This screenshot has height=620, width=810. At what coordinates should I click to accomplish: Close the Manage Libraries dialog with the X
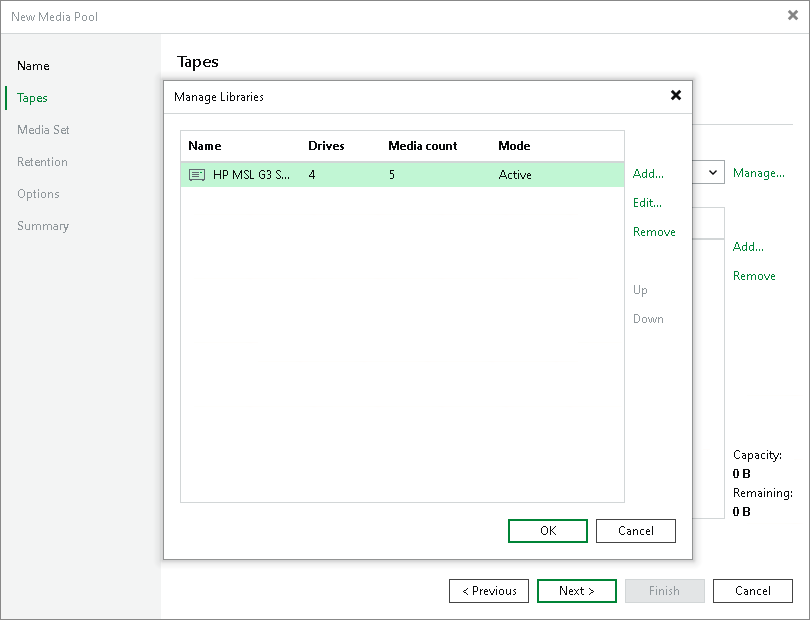[676, 96]
